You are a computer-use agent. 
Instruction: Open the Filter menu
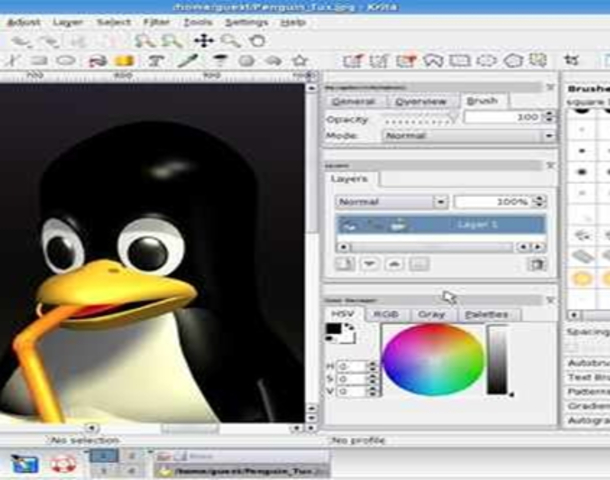(157, 23)
